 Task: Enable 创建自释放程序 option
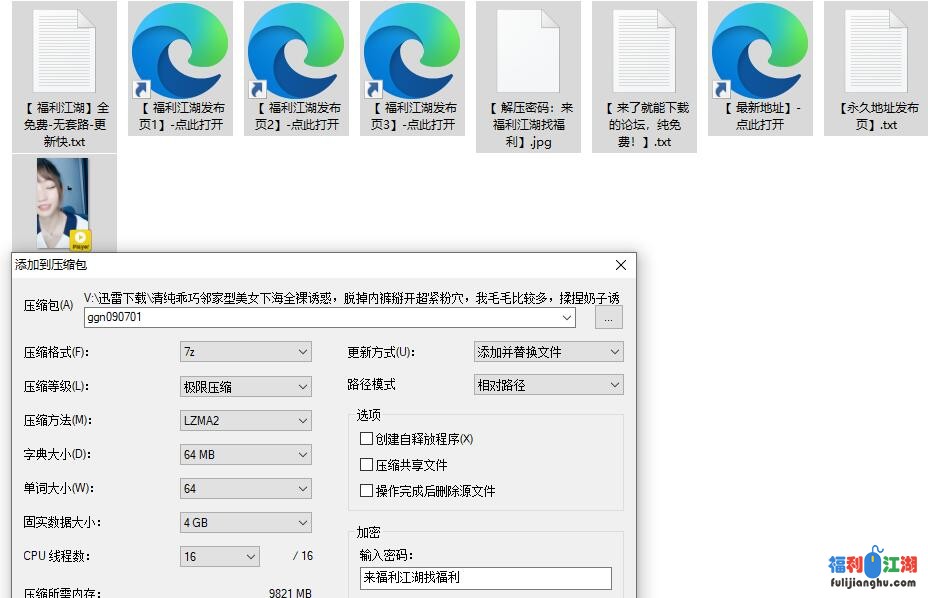pos(367,438)
